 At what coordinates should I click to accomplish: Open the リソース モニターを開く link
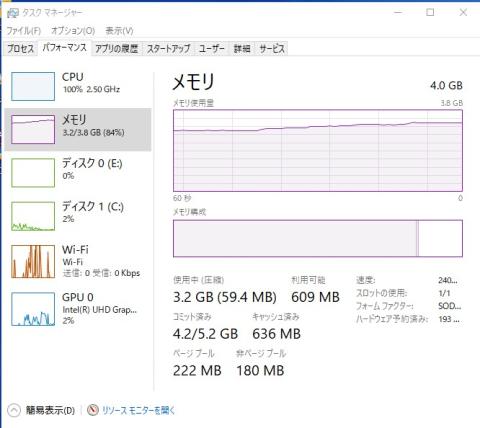(x=138, y=410)
